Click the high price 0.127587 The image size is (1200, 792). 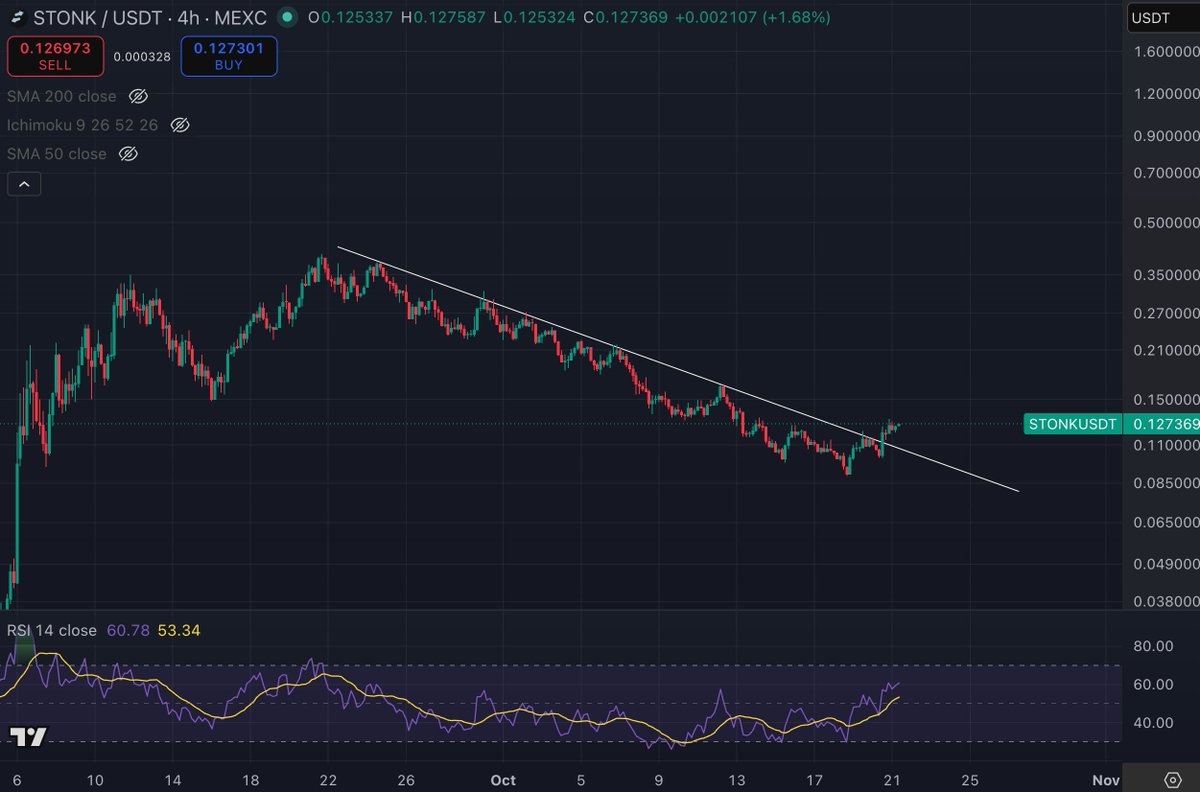(x=448, y=18)
